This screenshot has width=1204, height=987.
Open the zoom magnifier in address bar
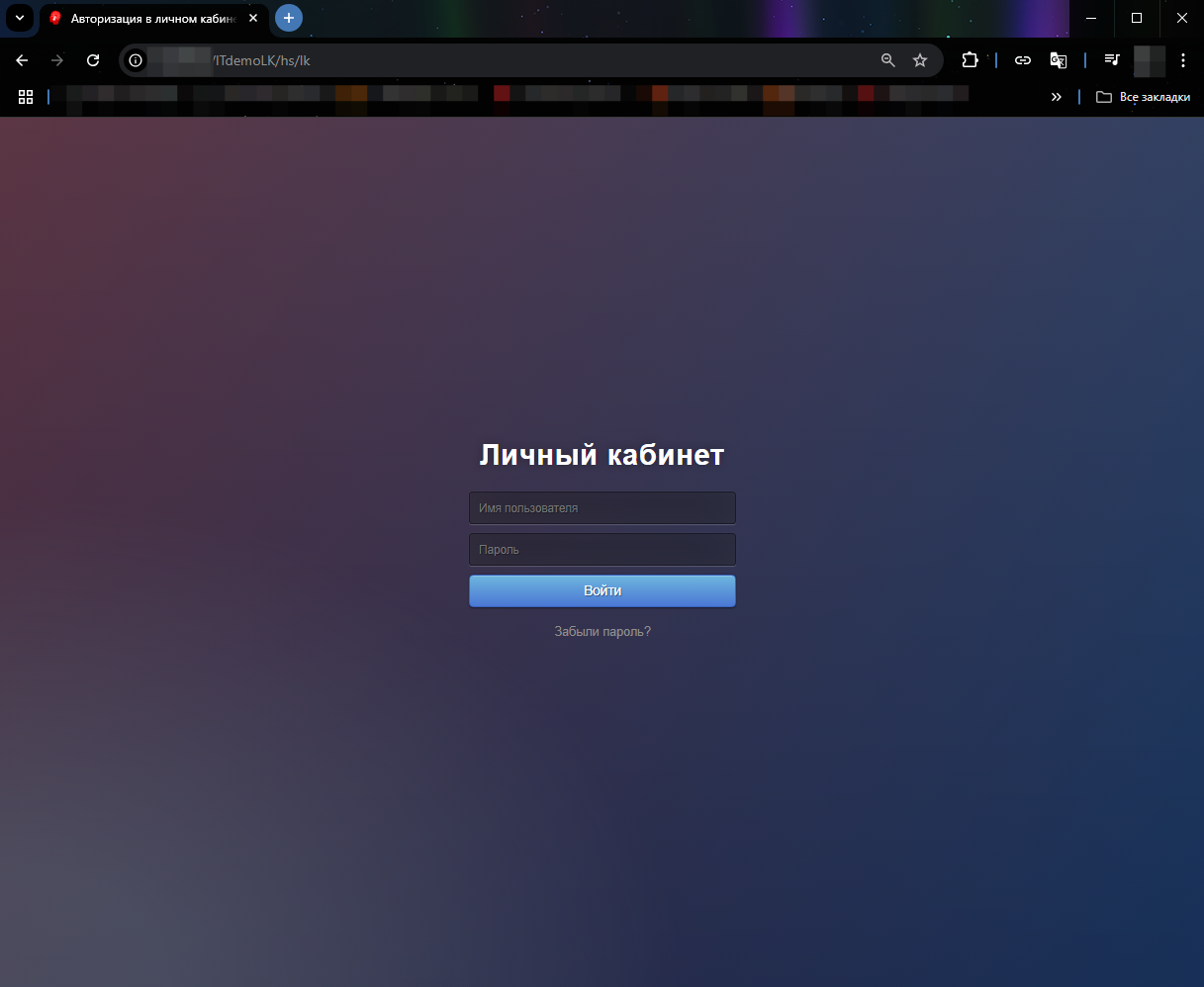888,60
